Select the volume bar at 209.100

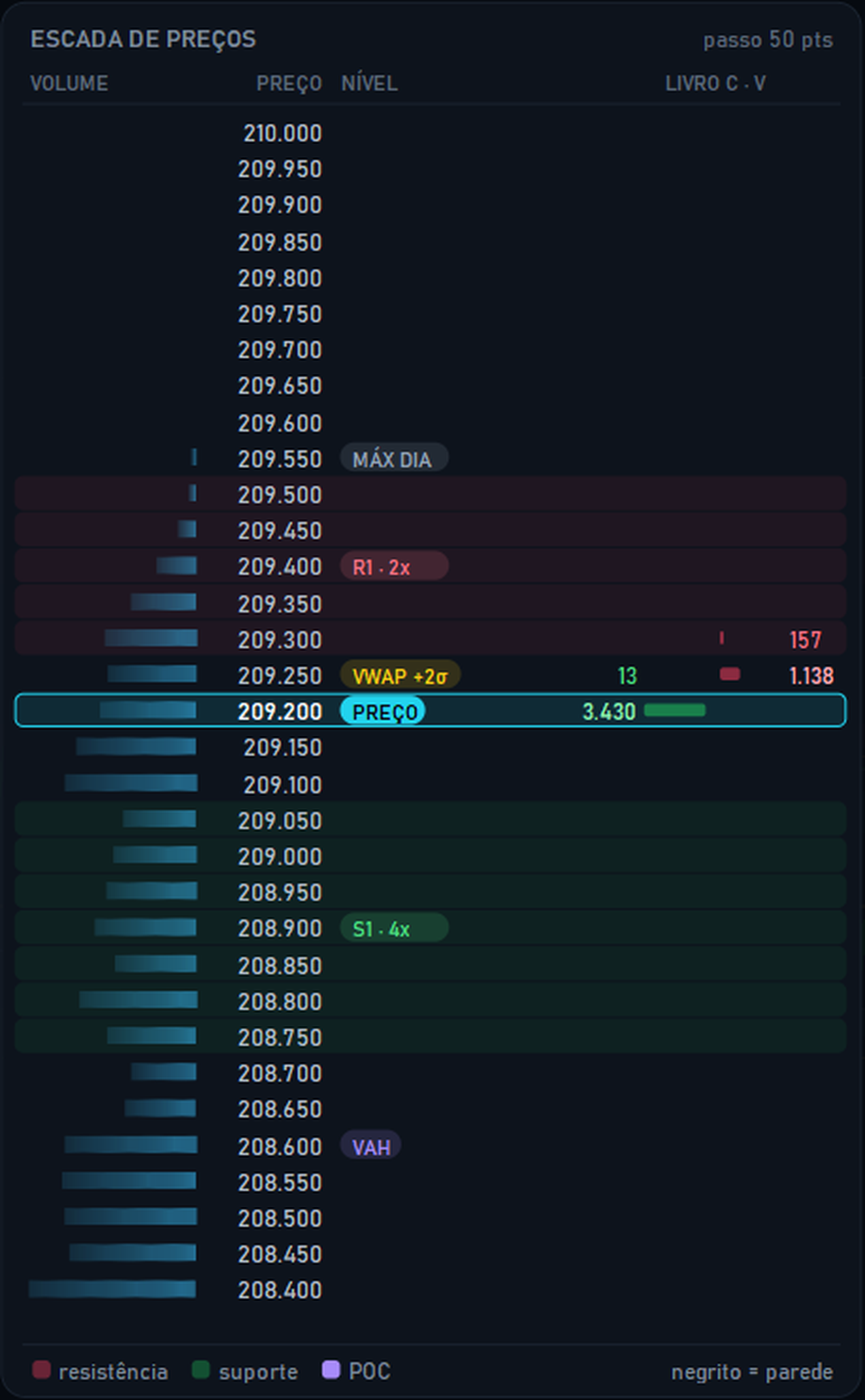point(131,783)
